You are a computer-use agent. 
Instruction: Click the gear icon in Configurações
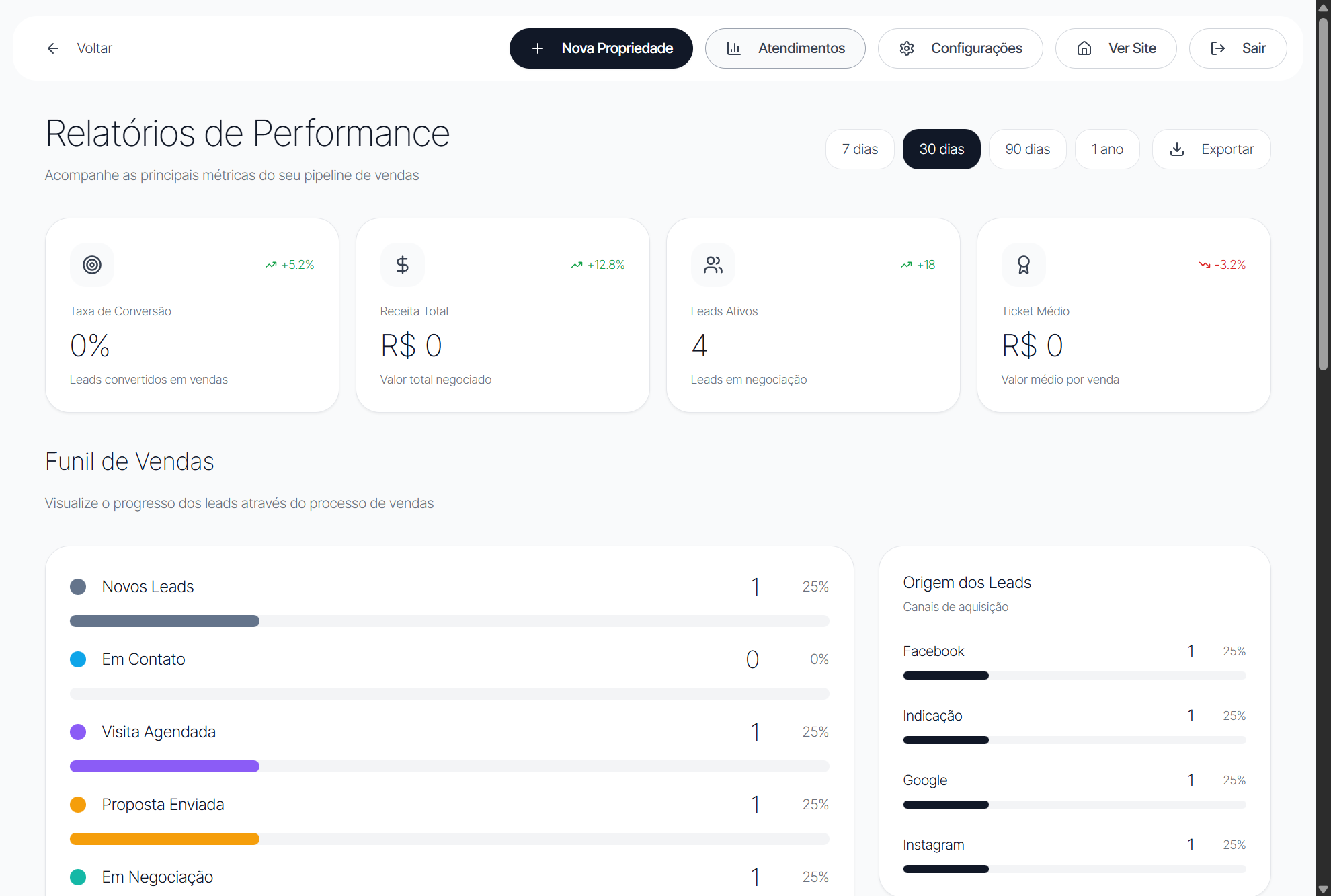[x=906, y=48]
